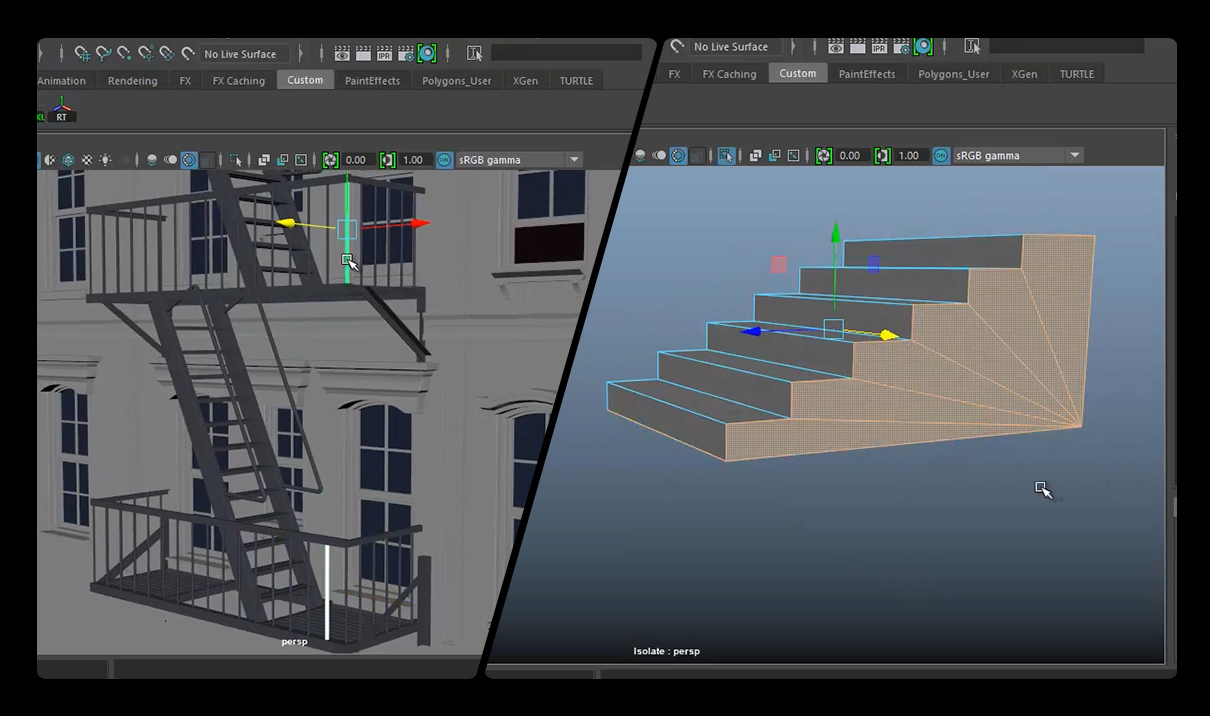
Task: Toggle X-ray joints in right viewport
Action: click(x=793, y=155)
